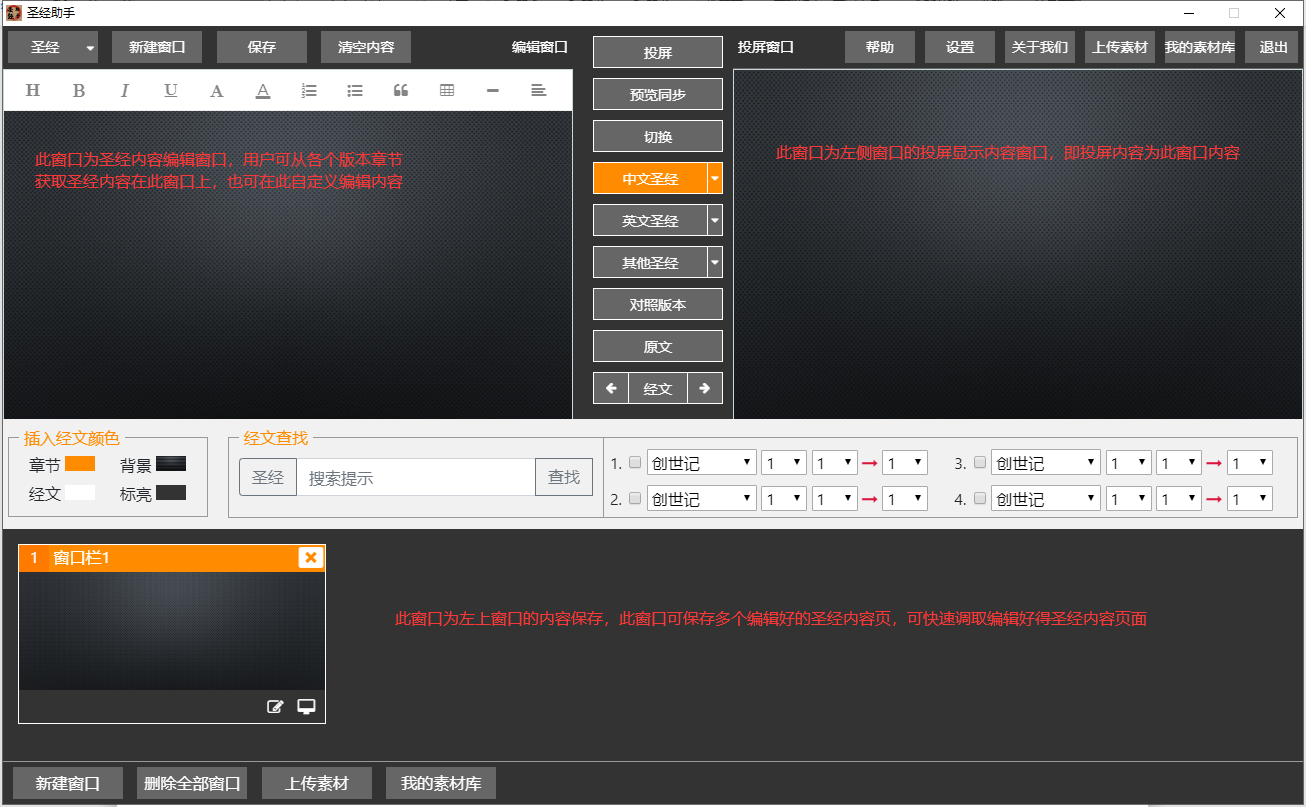Image resolution: width=1306 pixels, height=807 pixels.
Task: Tick the checkbox for scripture row 3
Action: pos(980,463)
